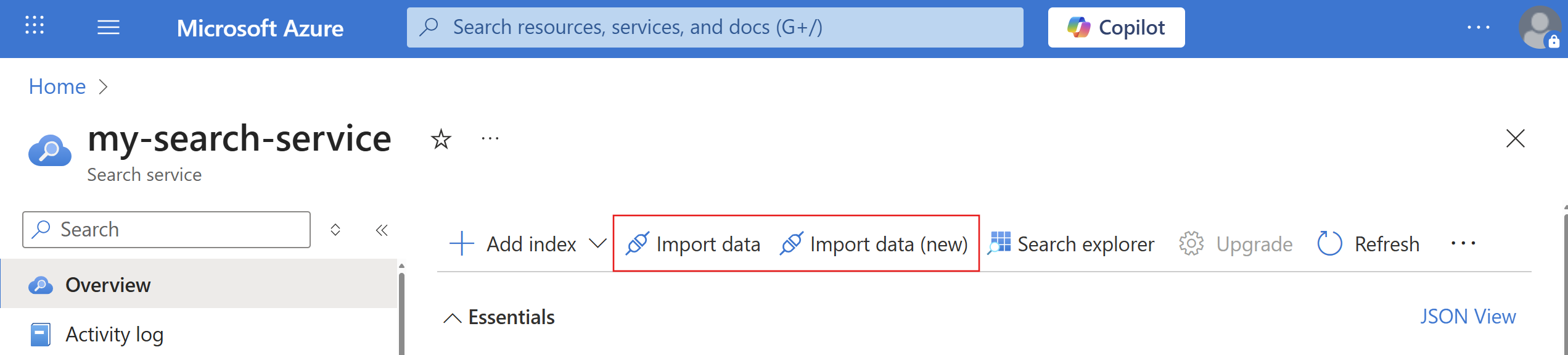
Task: Click Import data in the toolbar
Action: pos(693,244)
